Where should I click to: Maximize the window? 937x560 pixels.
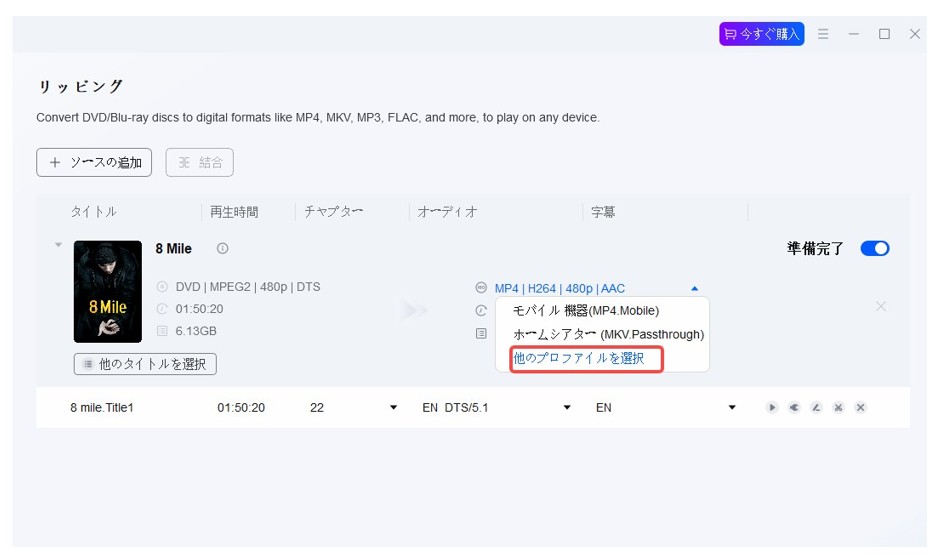[x=884, y=34]
